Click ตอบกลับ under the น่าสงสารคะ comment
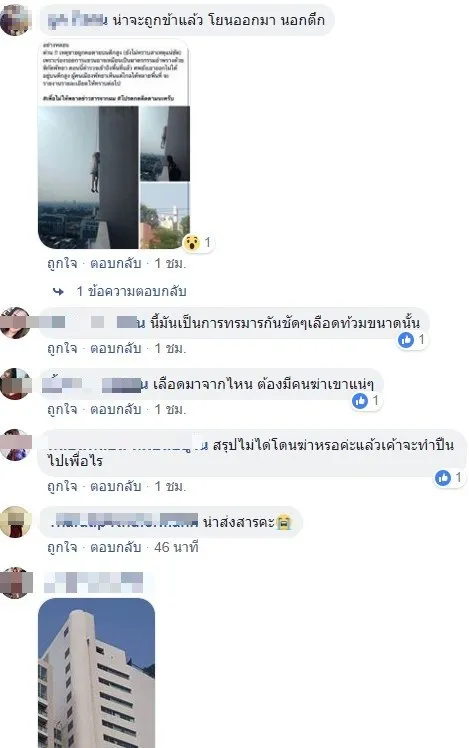 click(x=115, y=547)
